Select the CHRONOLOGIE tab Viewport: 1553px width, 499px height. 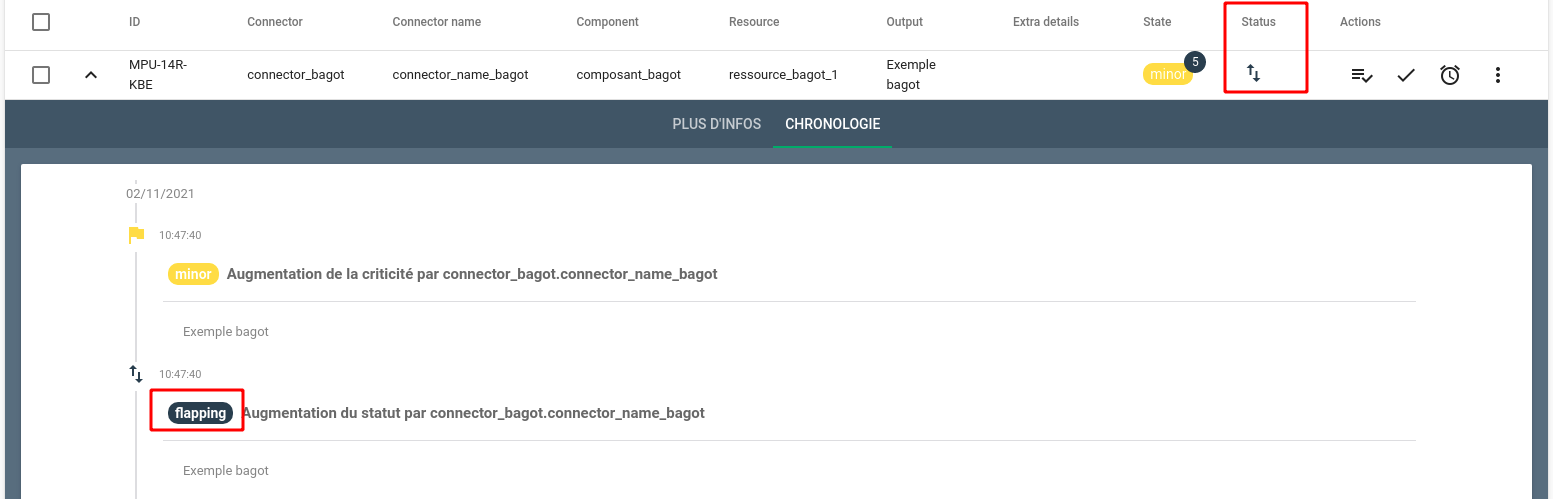tap(833, 124)
